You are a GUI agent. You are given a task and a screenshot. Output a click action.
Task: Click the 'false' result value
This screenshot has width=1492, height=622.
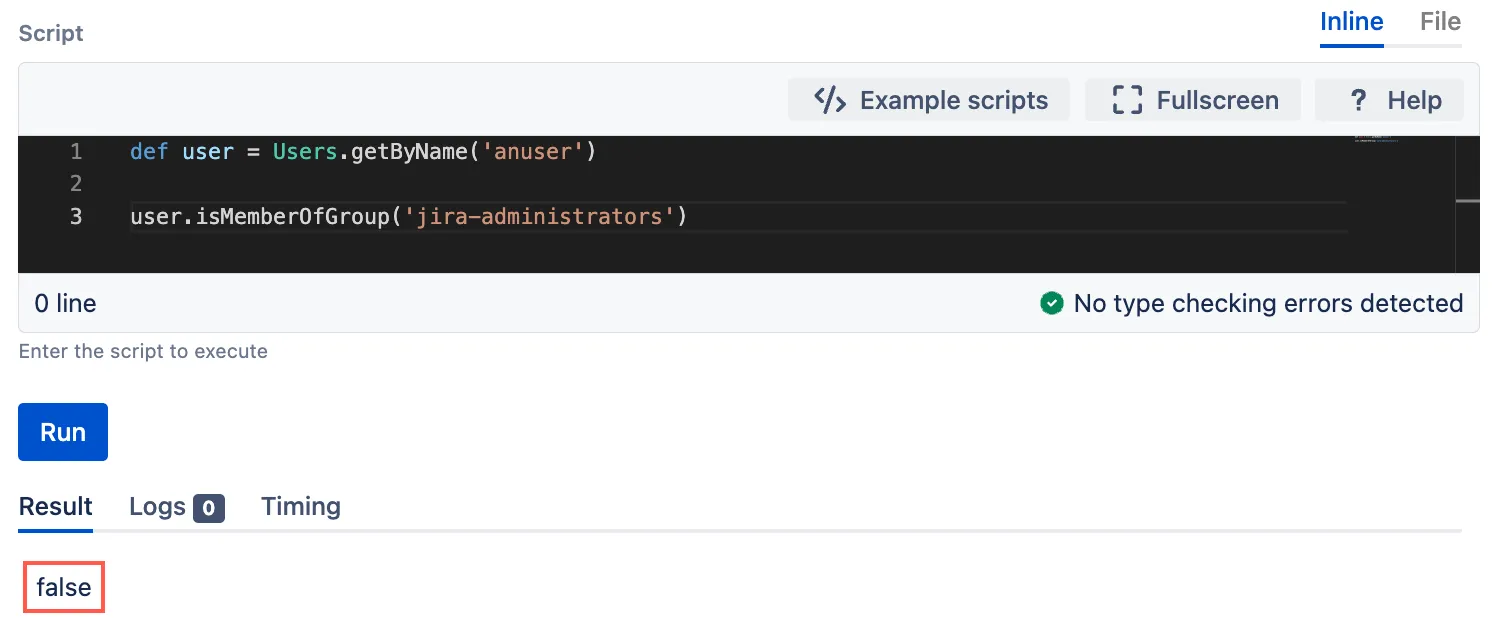point(64,587)
